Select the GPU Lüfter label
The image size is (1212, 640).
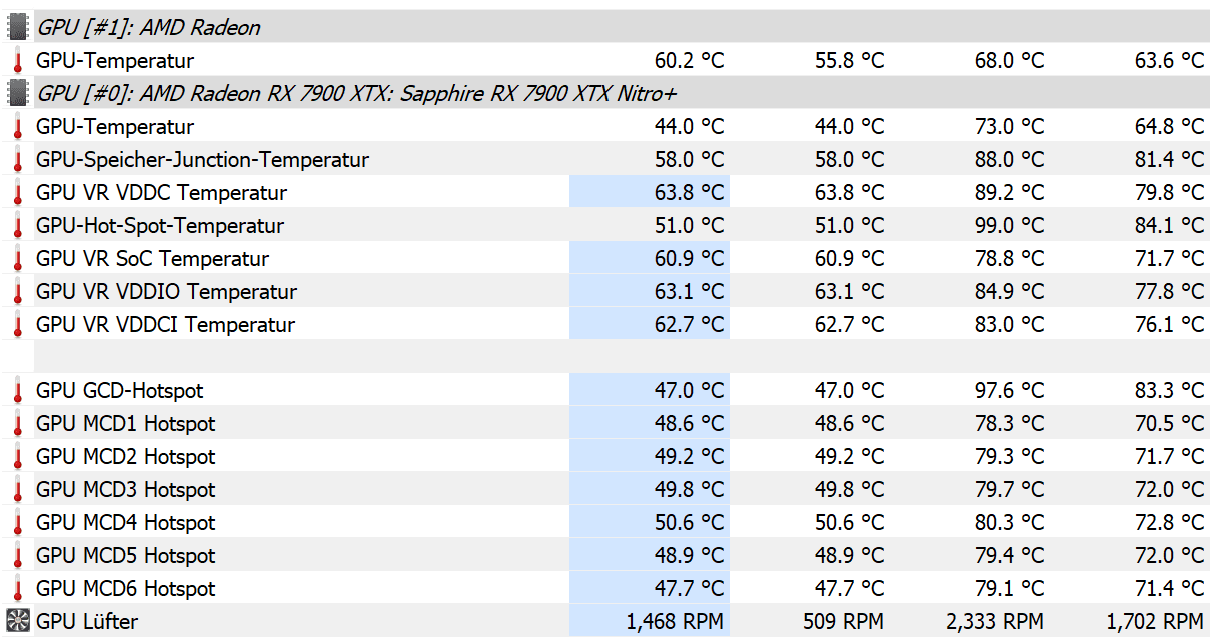coord(87,622)
